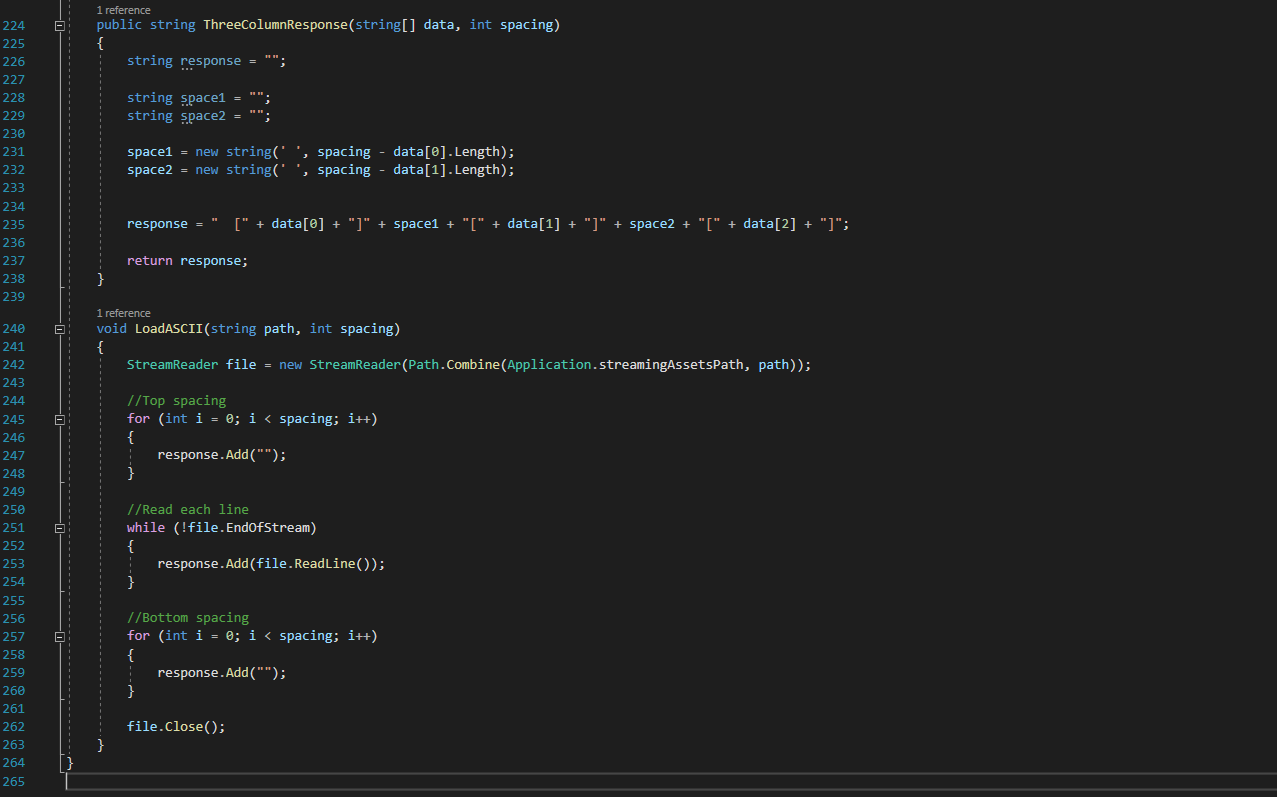Collapse the ThreeColumnResponse method fold toggle

click(59, 25)
